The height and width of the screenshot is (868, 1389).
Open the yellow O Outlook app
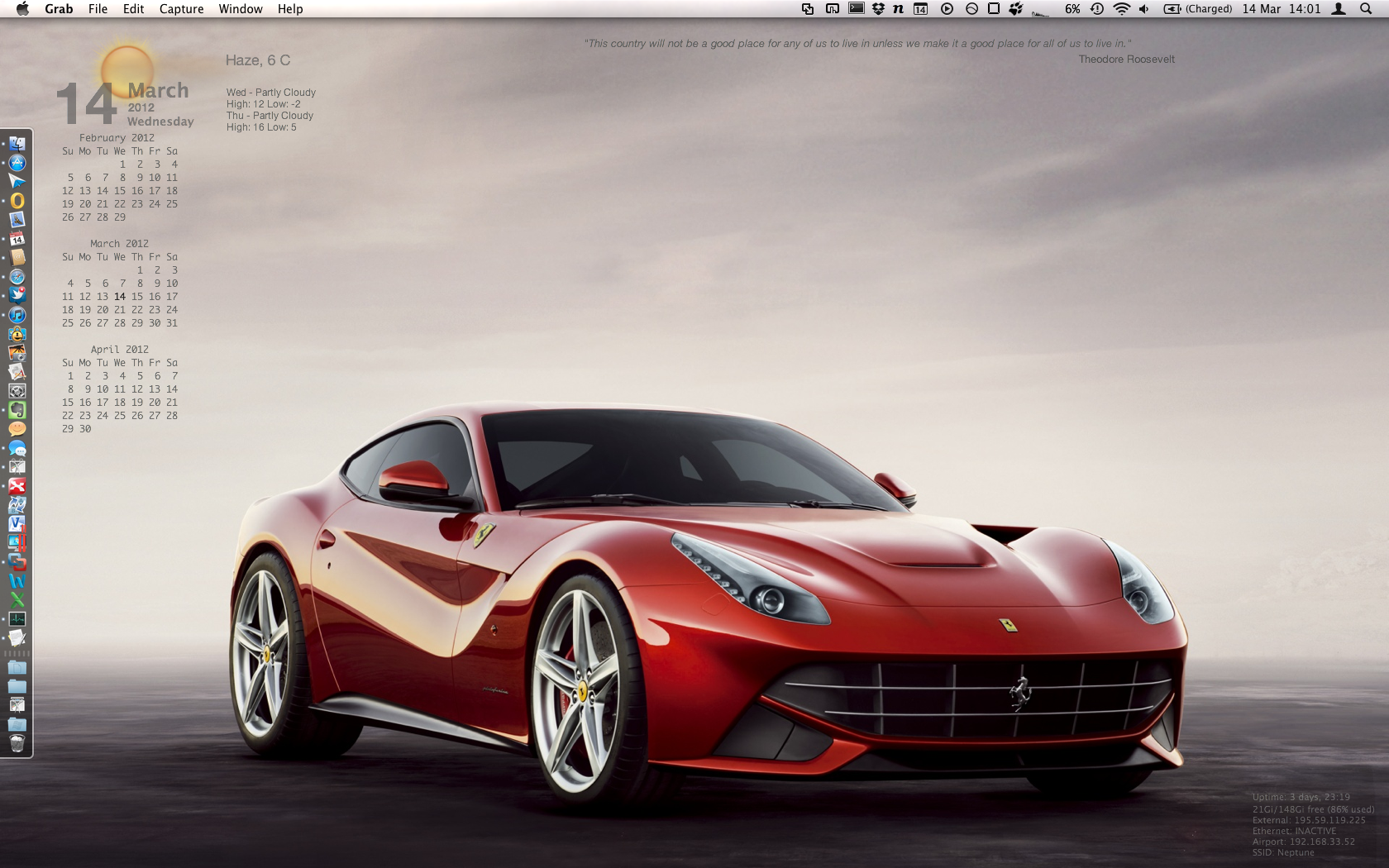click(17, 201)
